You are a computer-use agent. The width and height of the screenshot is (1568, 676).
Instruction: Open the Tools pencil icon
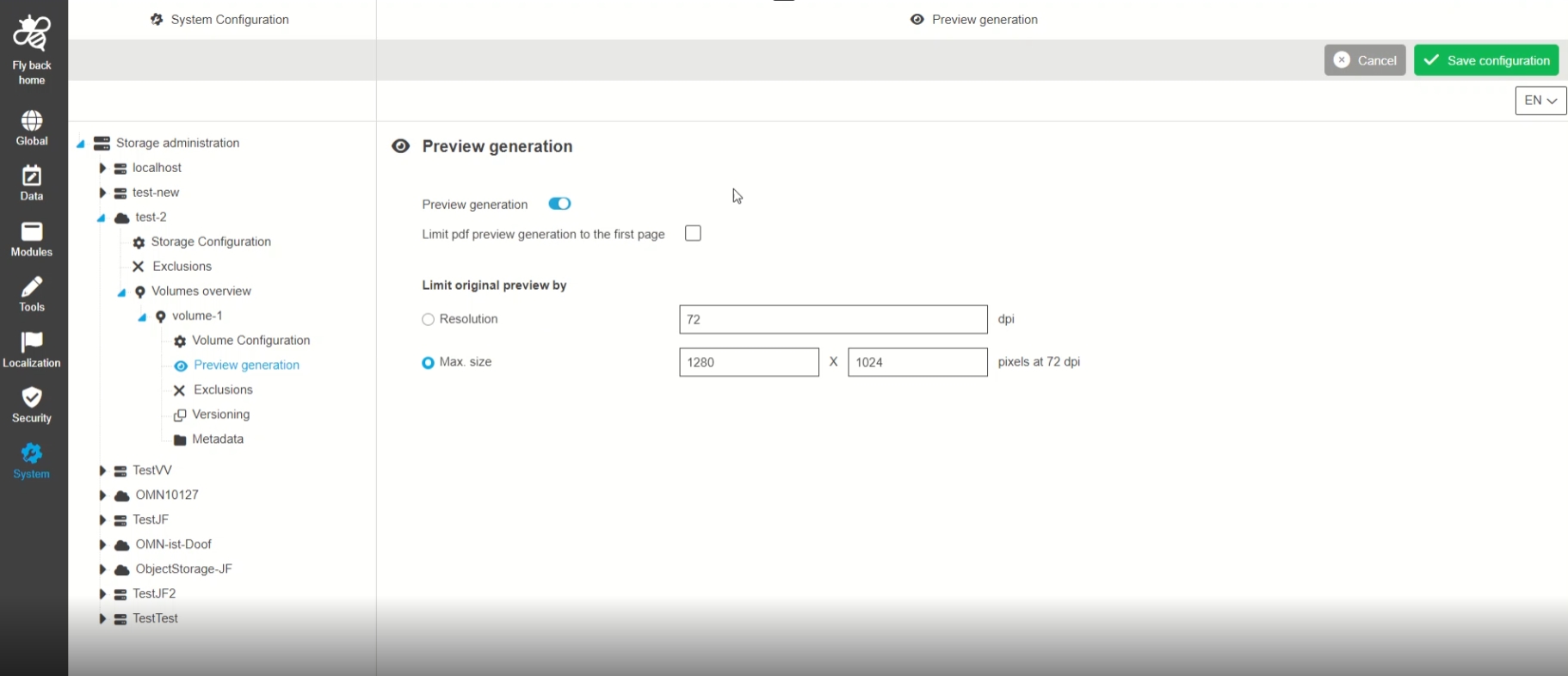click(32, 287)
